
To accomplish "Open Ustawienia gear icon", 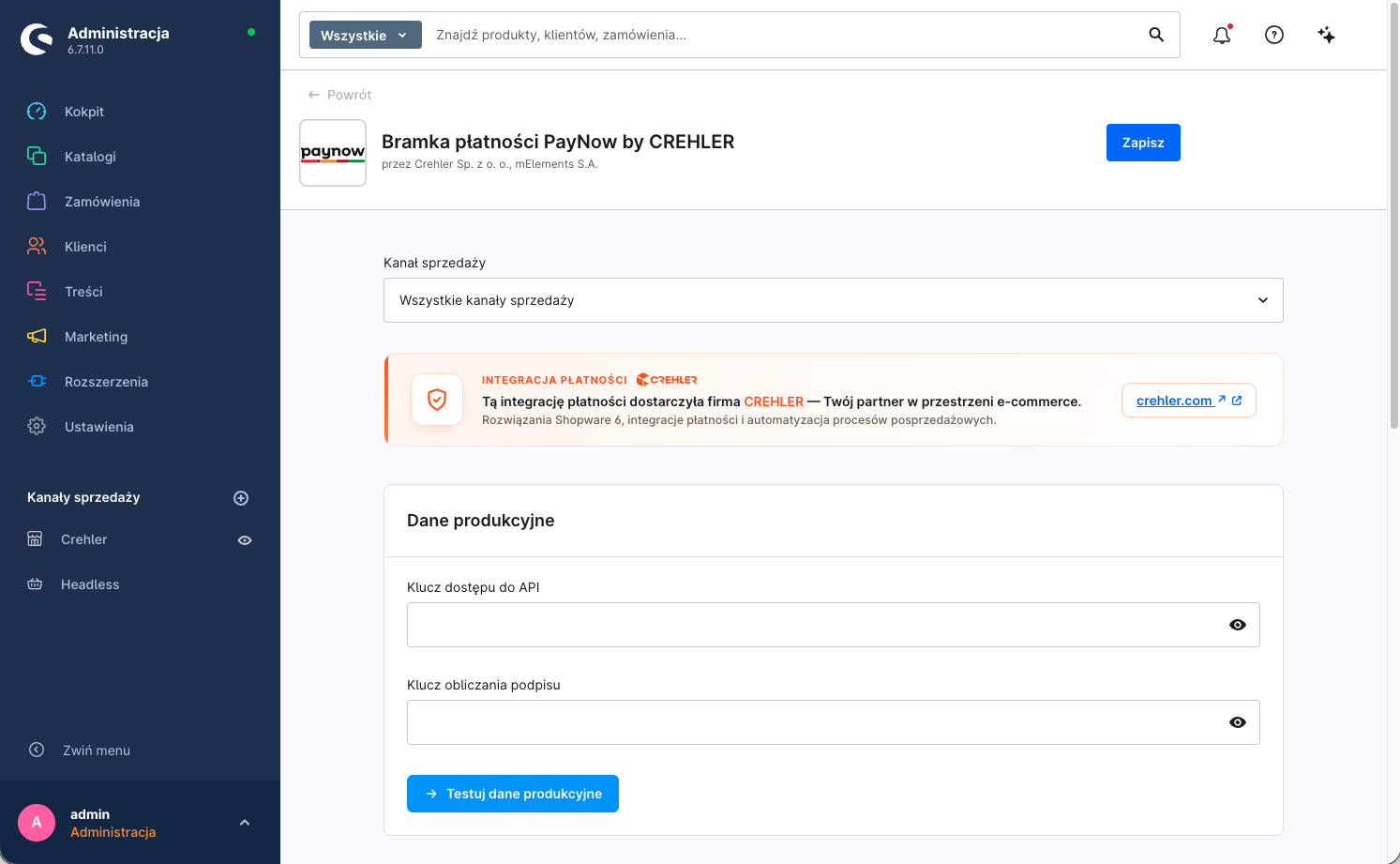I will (x=37, y=426).
